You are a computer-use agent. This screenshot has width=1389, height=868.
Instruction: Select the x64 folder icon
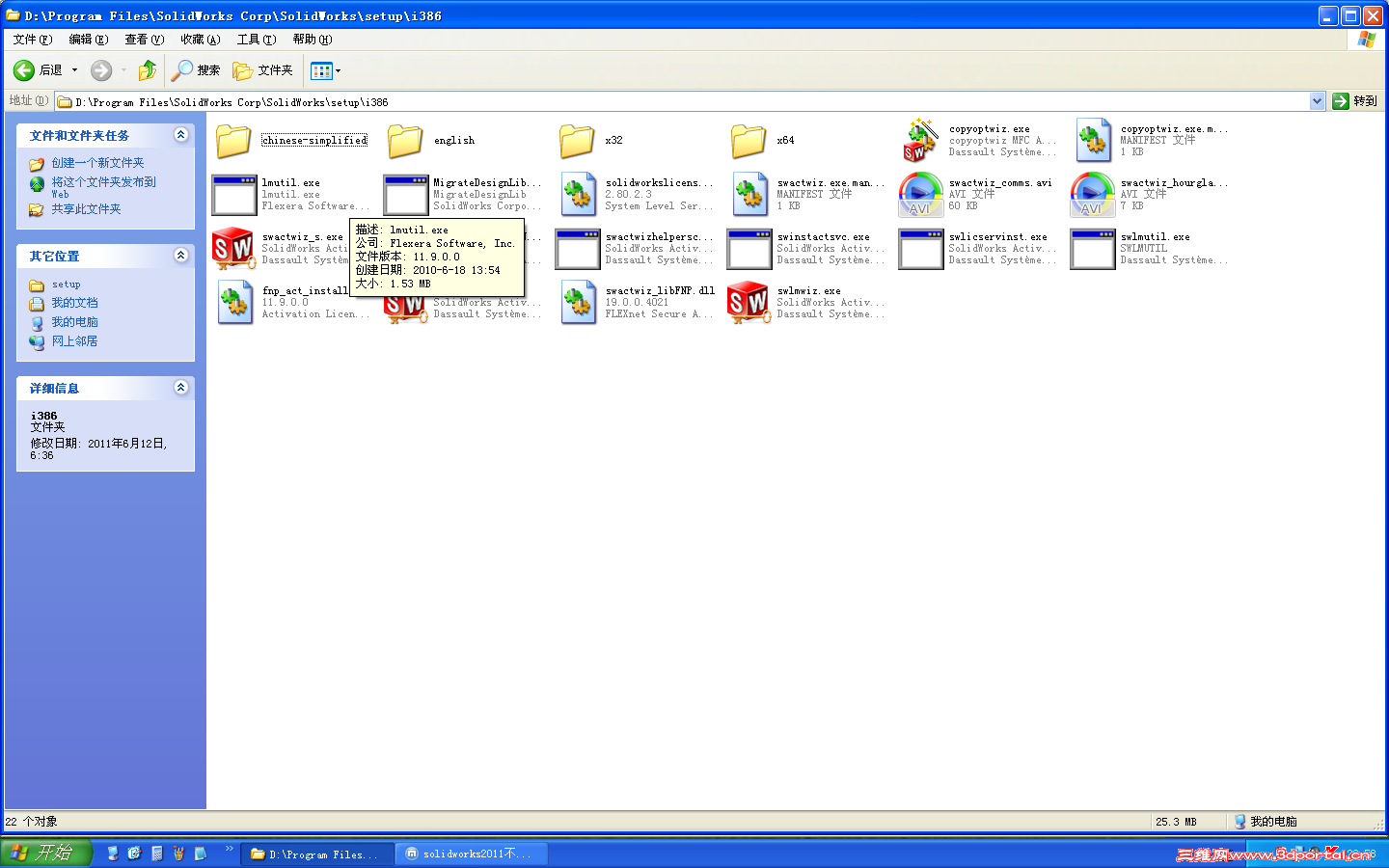[749, 141]
